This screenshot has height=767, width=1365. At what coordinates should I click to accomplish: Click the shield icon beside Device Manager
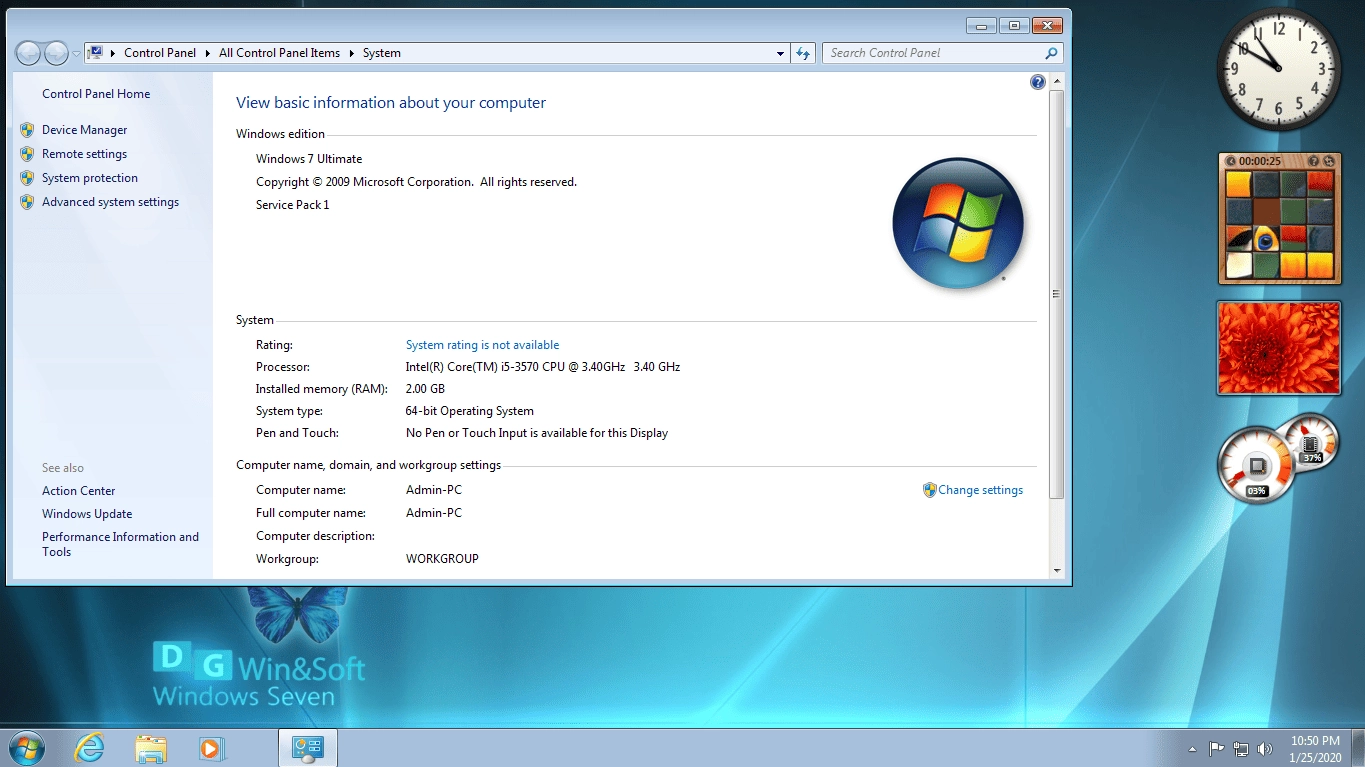[27, 130]
